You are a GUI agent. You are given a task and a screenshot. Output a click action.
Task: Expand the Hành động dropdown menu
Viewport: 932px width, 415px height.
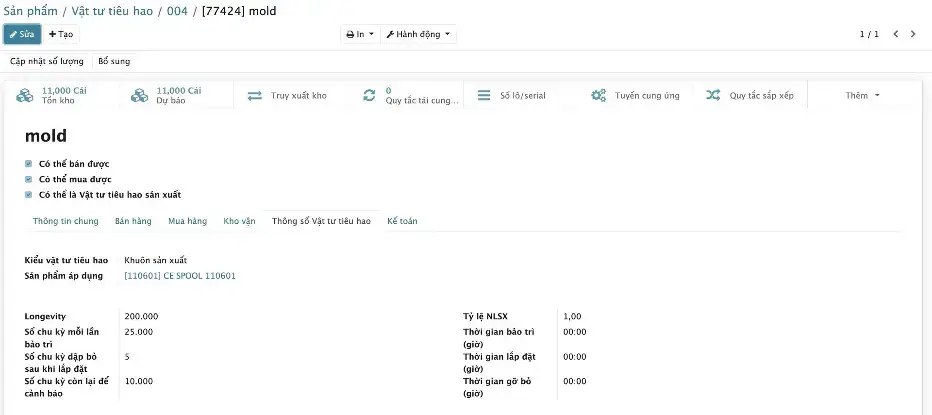[x=419, y=34]
